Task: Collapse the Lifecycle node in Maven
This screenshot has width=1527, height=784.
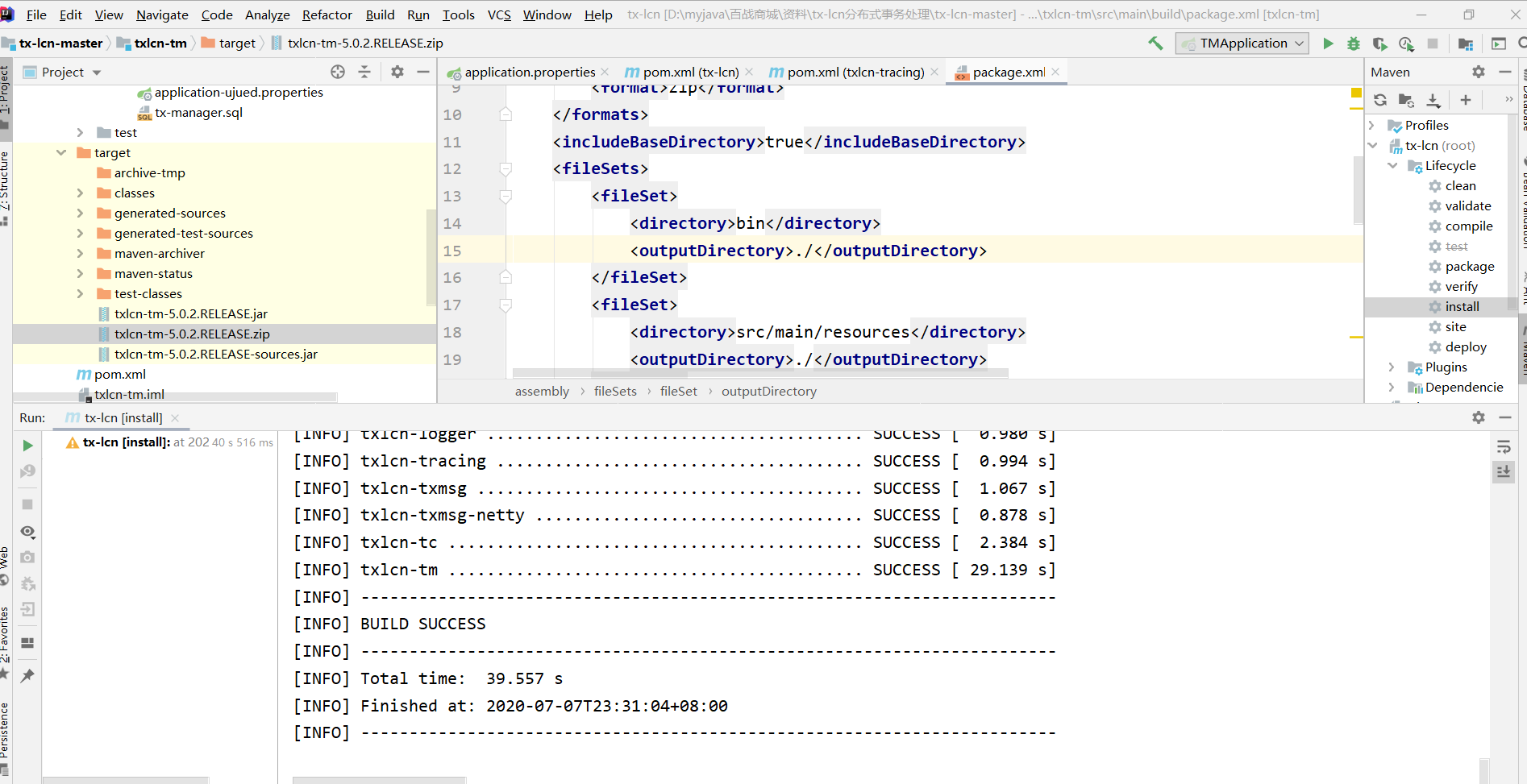Action: coord(1392,165)
